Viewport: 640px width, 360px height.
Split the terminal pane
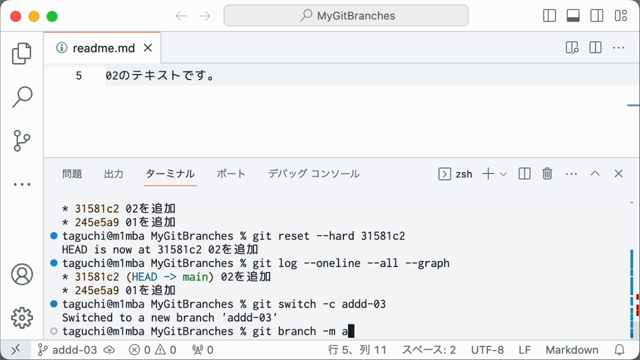coord(524,174)
